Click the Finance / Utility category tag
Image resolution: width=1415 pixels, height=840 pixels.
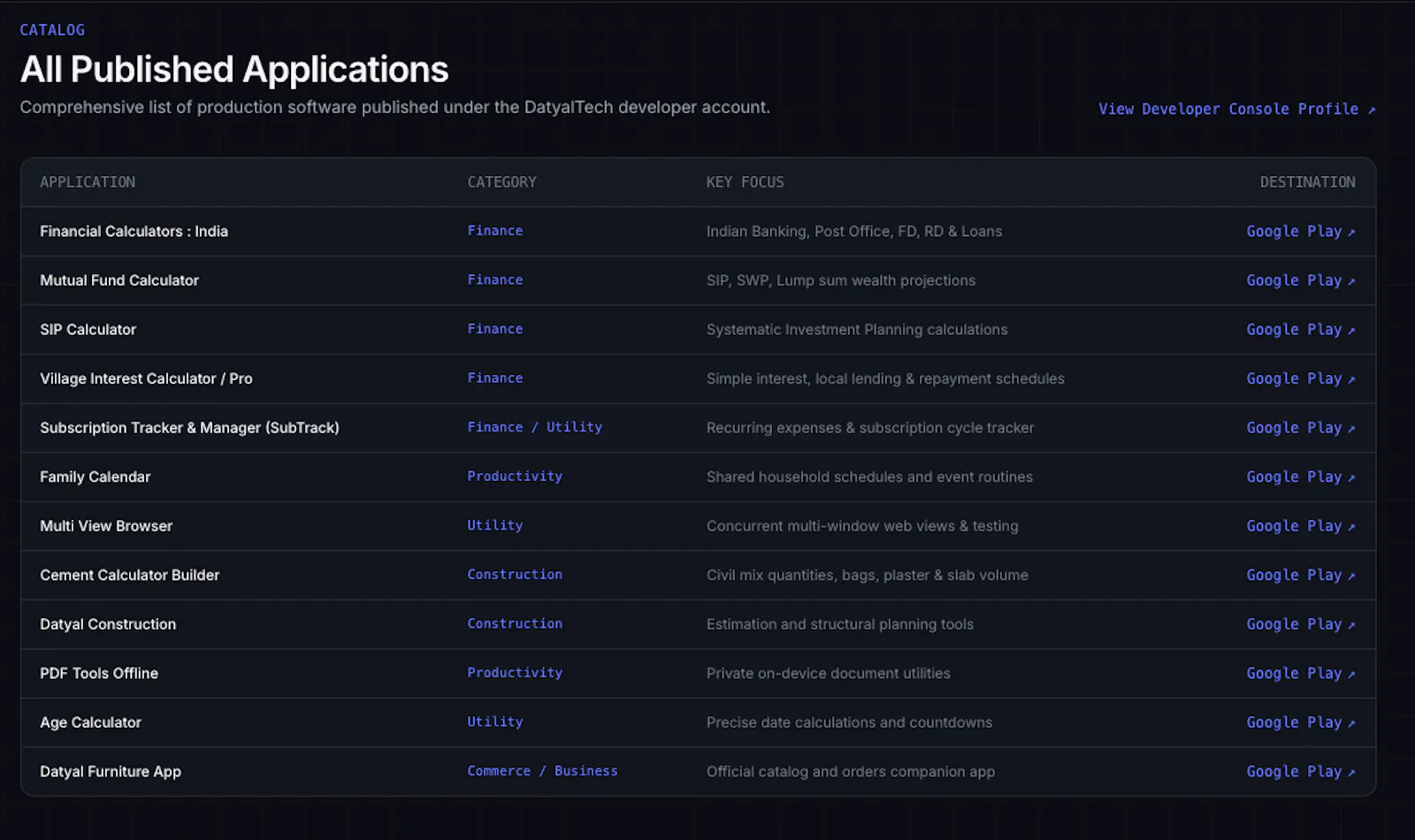pyautogui.click(x=534, y=427)
